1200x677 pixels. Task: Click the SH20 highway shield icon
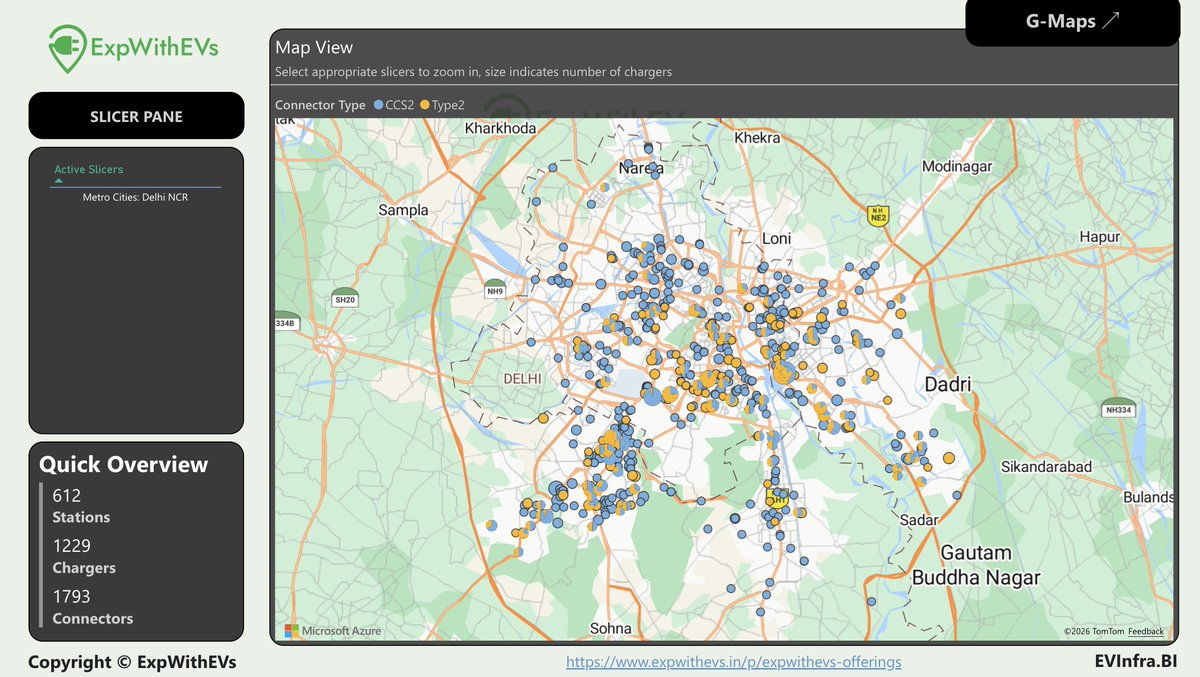[x=345, y=298]
